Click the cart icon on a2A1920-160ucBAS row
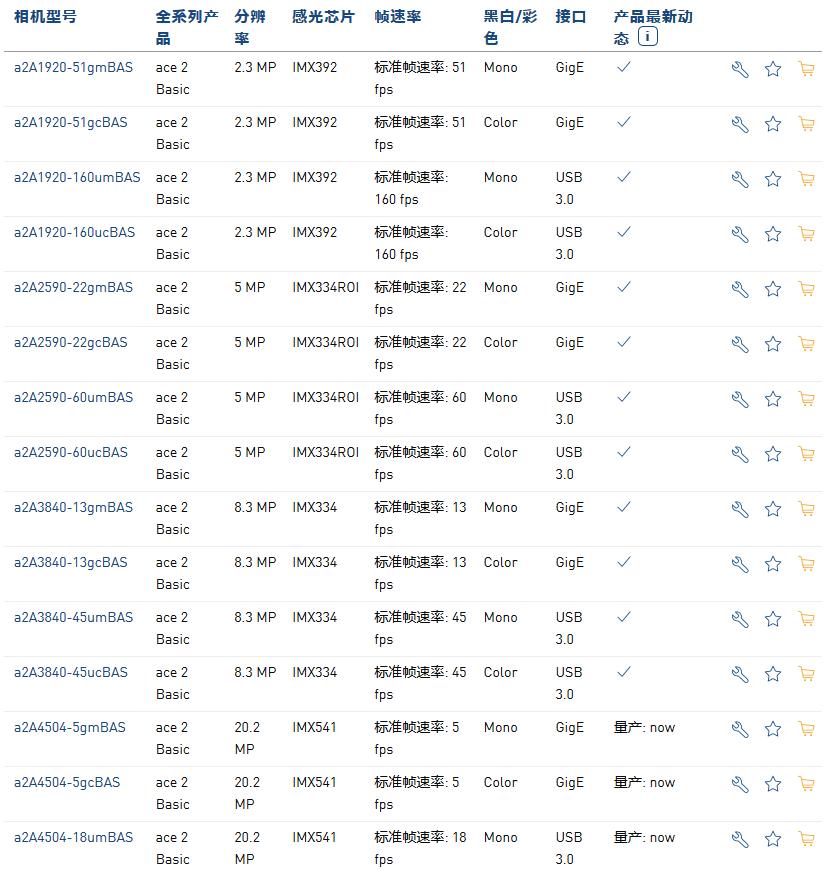This screenshot has width=826, height=869. 807,233
